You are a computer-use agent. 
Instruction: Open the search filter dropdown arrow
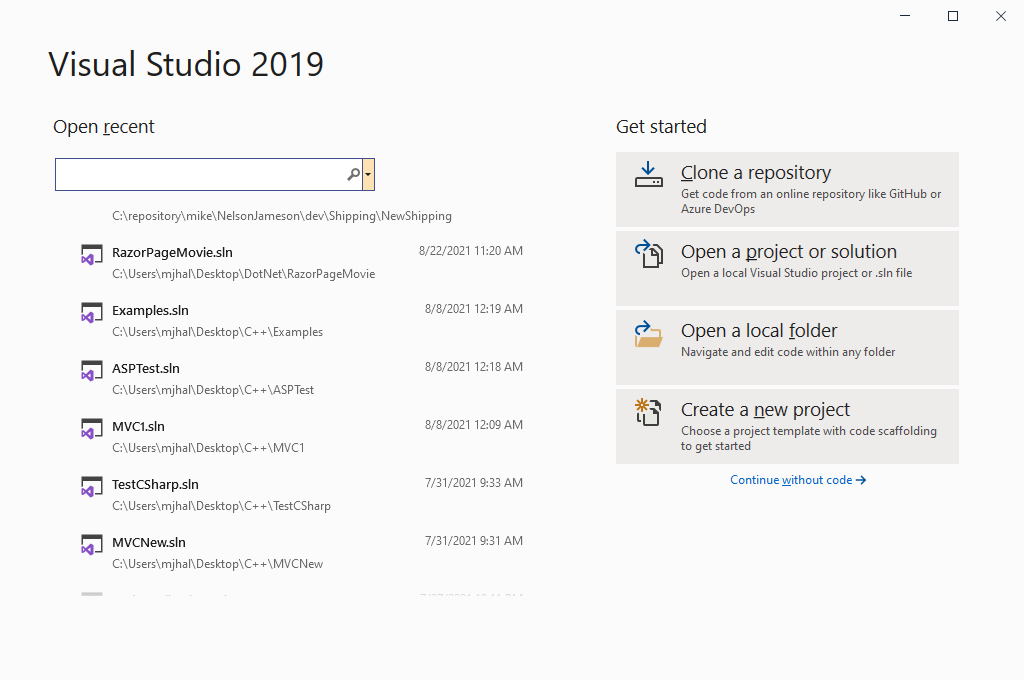[x=368, y=174]
